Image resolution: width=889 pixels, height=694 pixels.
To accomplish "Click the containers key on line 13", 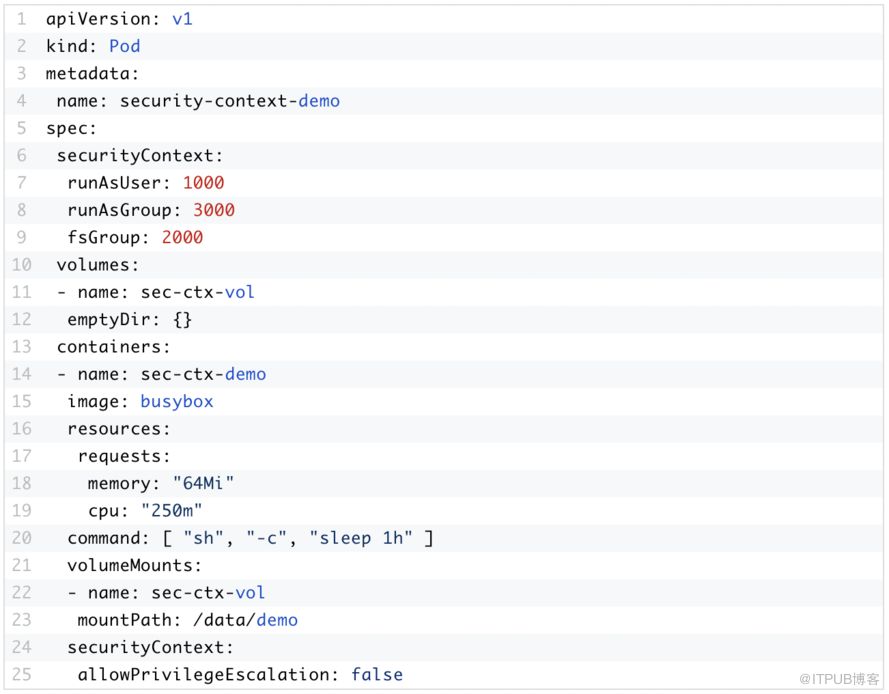I will [113, 347].
